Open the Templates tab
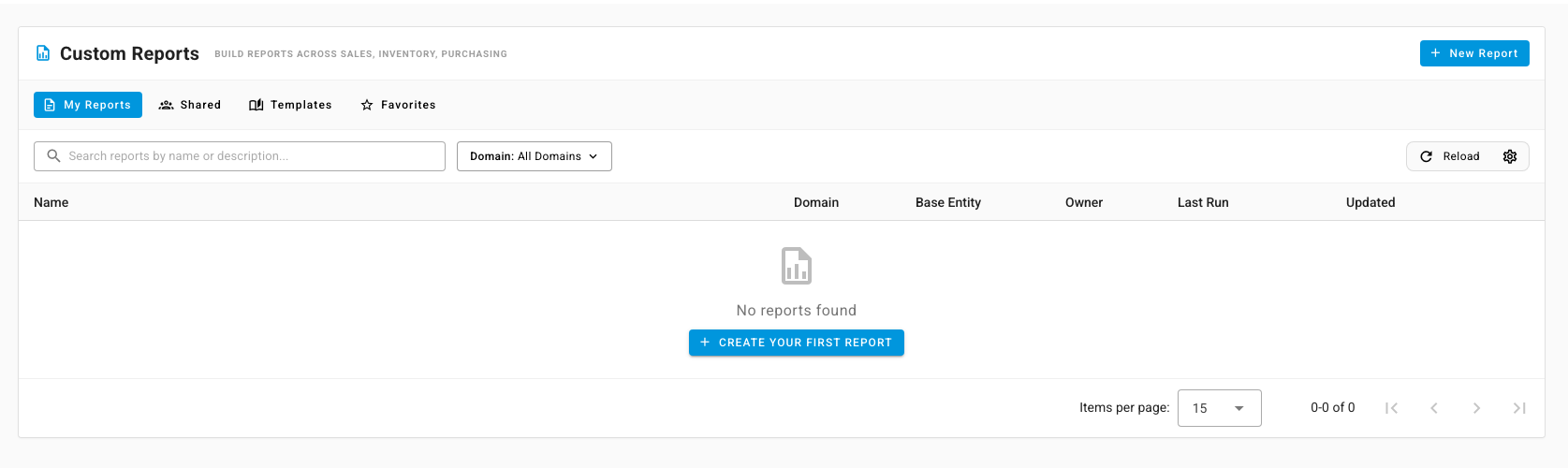 point(290,105)
